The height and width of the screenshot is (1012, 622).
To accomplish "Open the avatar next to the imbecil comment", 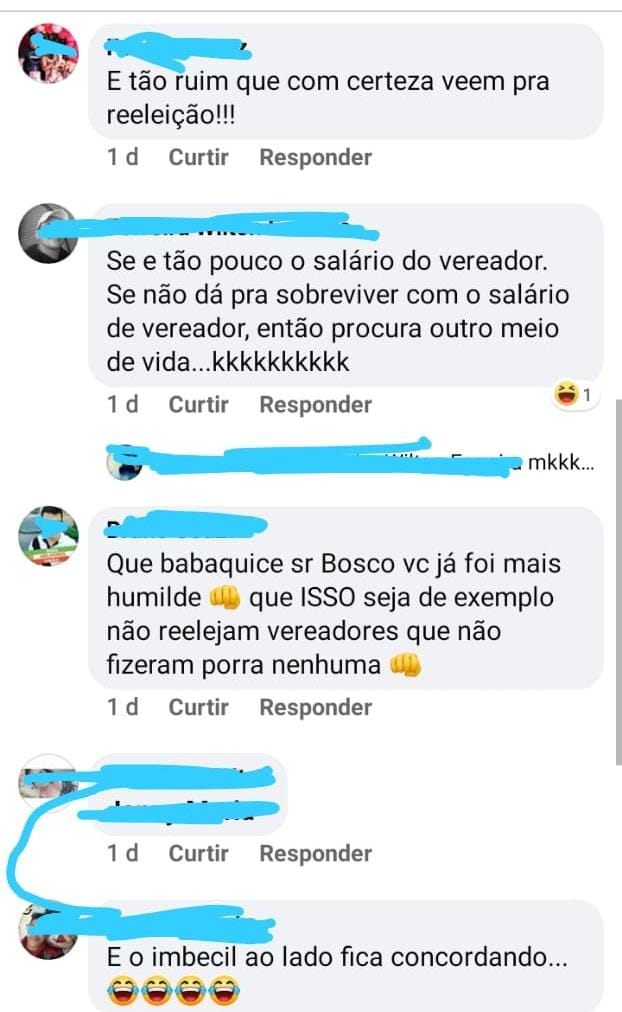I will pos(48,931).
